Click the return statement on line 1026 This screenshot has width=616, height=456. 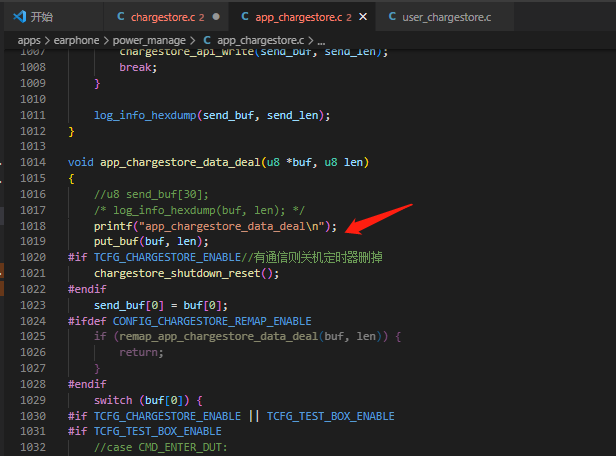[x=138, y=352]
